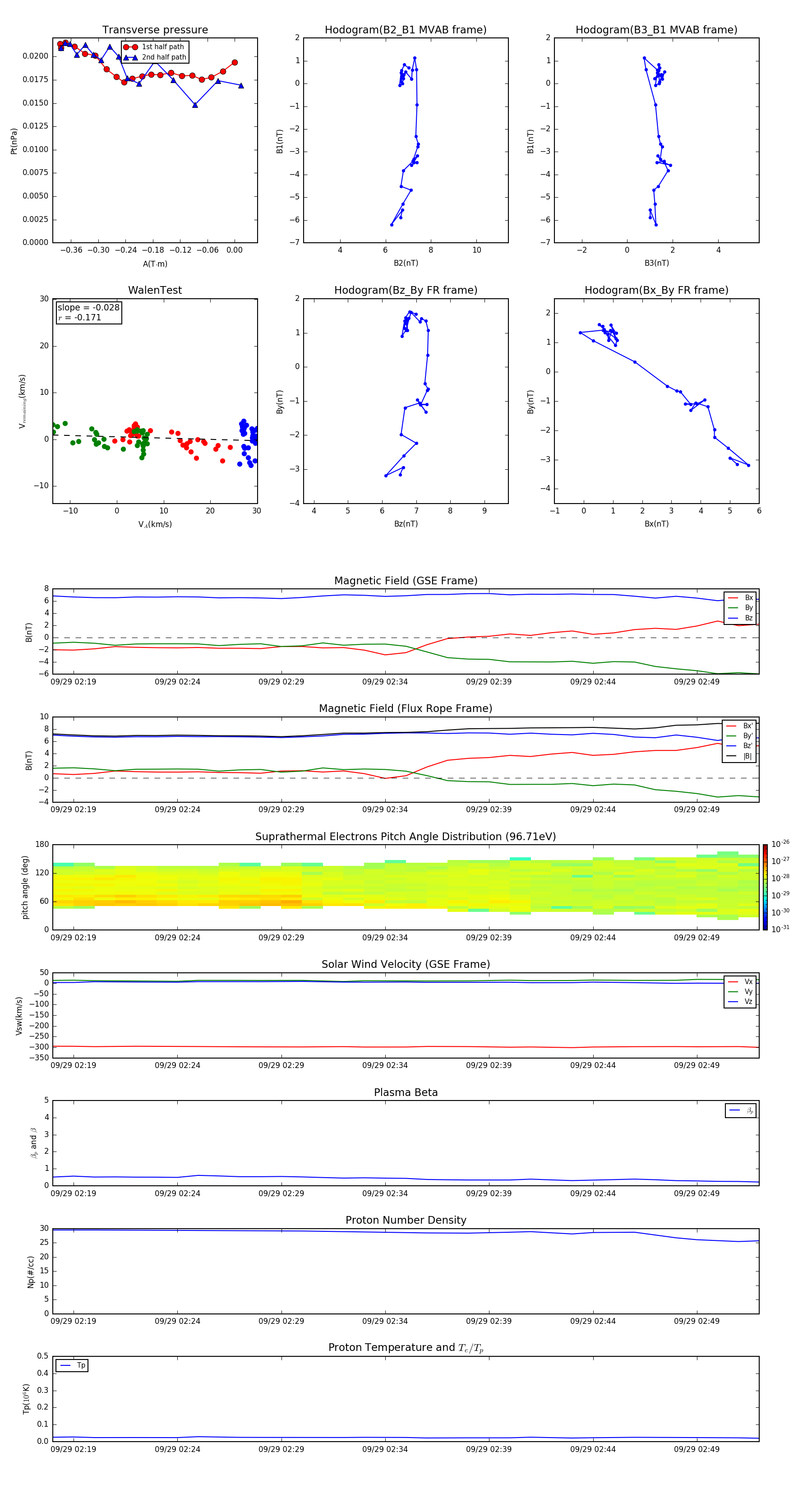Click 'Bx(nT)' x-axis label
This screenshot has height=1489, width=812.
tap(656, 524)
